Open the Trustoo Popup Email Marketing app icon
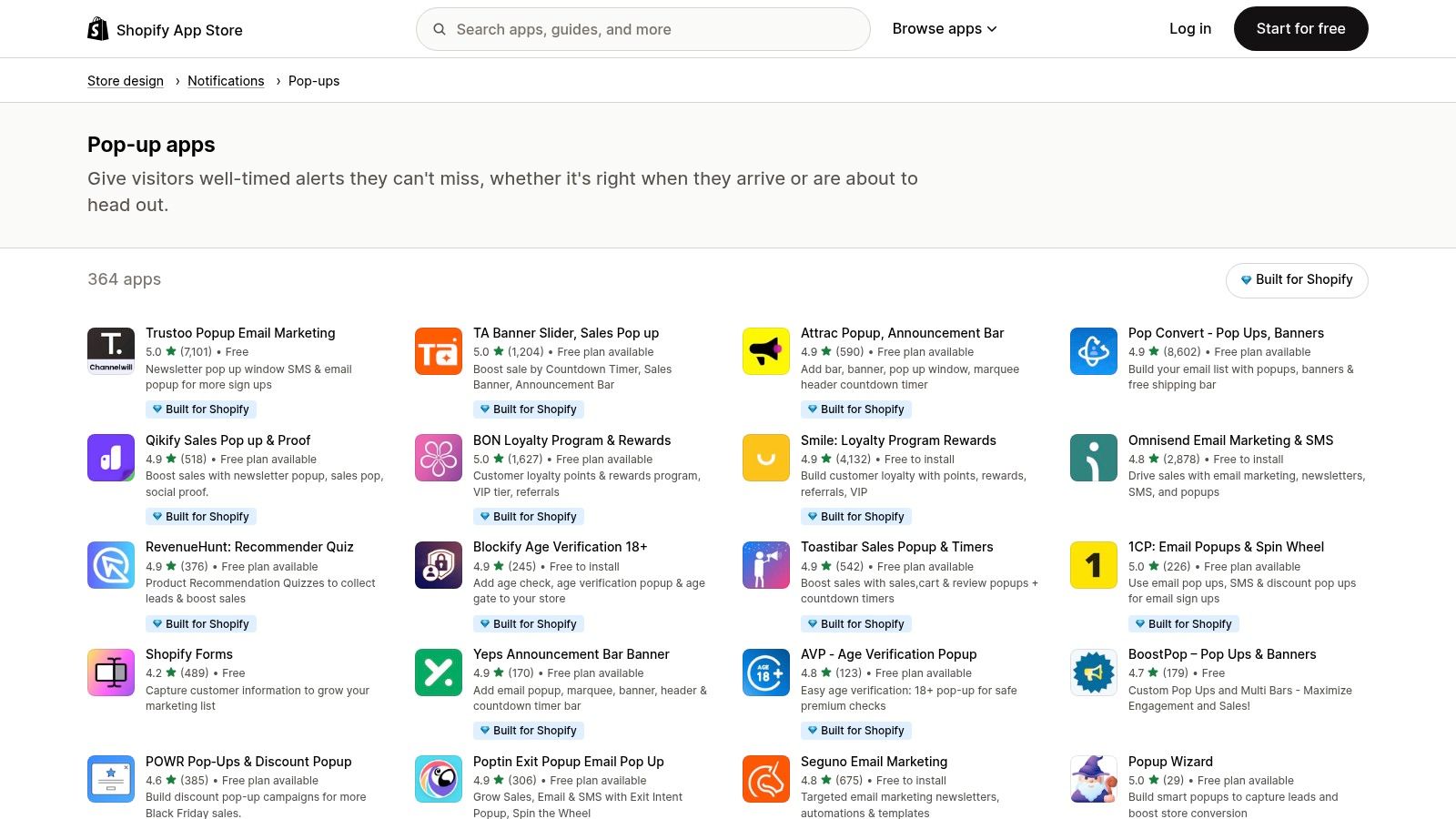This screenshot has height=819, width=1456. click(x=110, y=350)
